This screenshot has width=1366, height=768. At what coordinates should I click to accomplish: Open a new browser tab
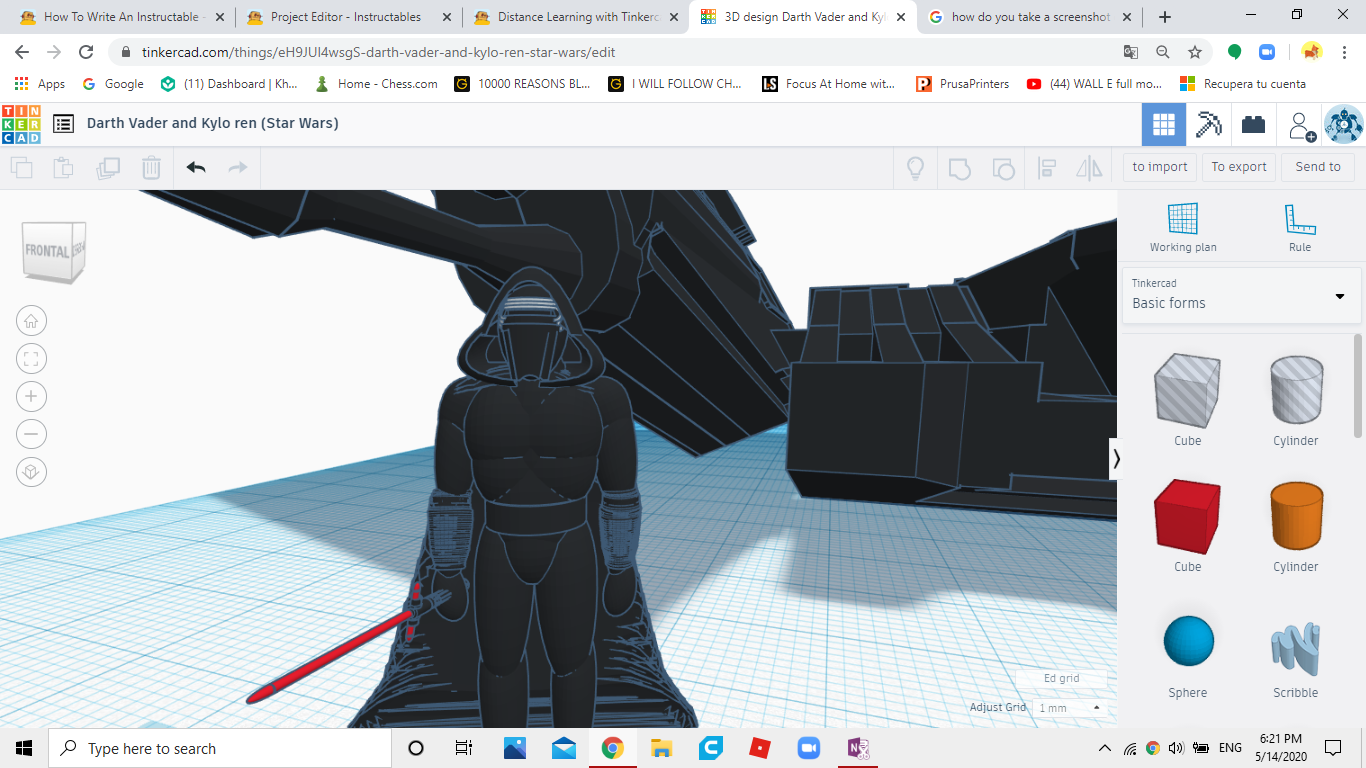click(x=1165, y=17)
